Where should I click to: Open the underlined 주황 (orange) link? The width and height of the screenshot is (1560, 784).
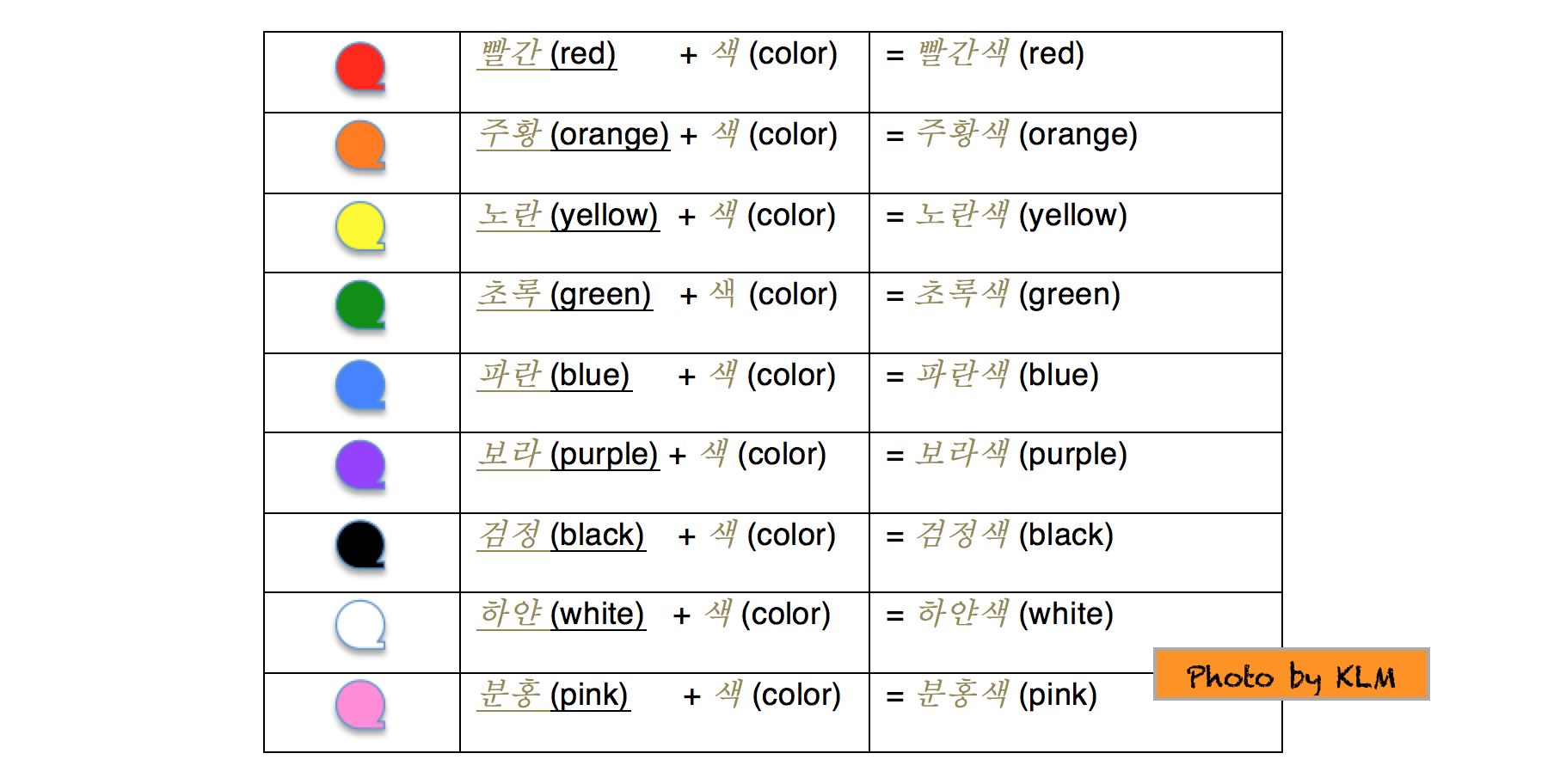click(x=574, y=135)
